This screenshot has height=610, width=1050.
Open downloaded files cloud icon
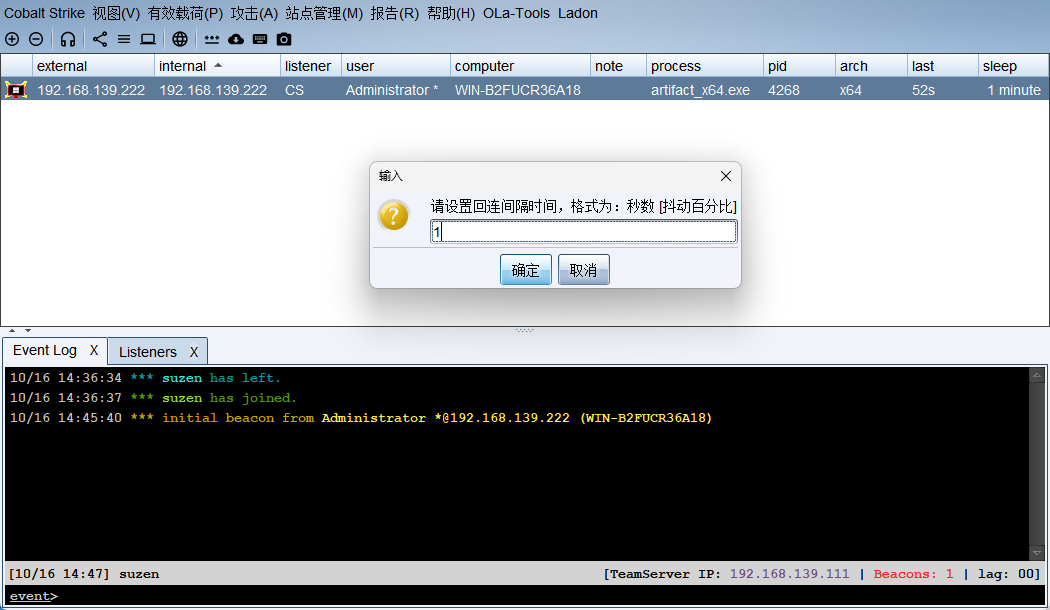pyautogui.click(x=236, y=40)
